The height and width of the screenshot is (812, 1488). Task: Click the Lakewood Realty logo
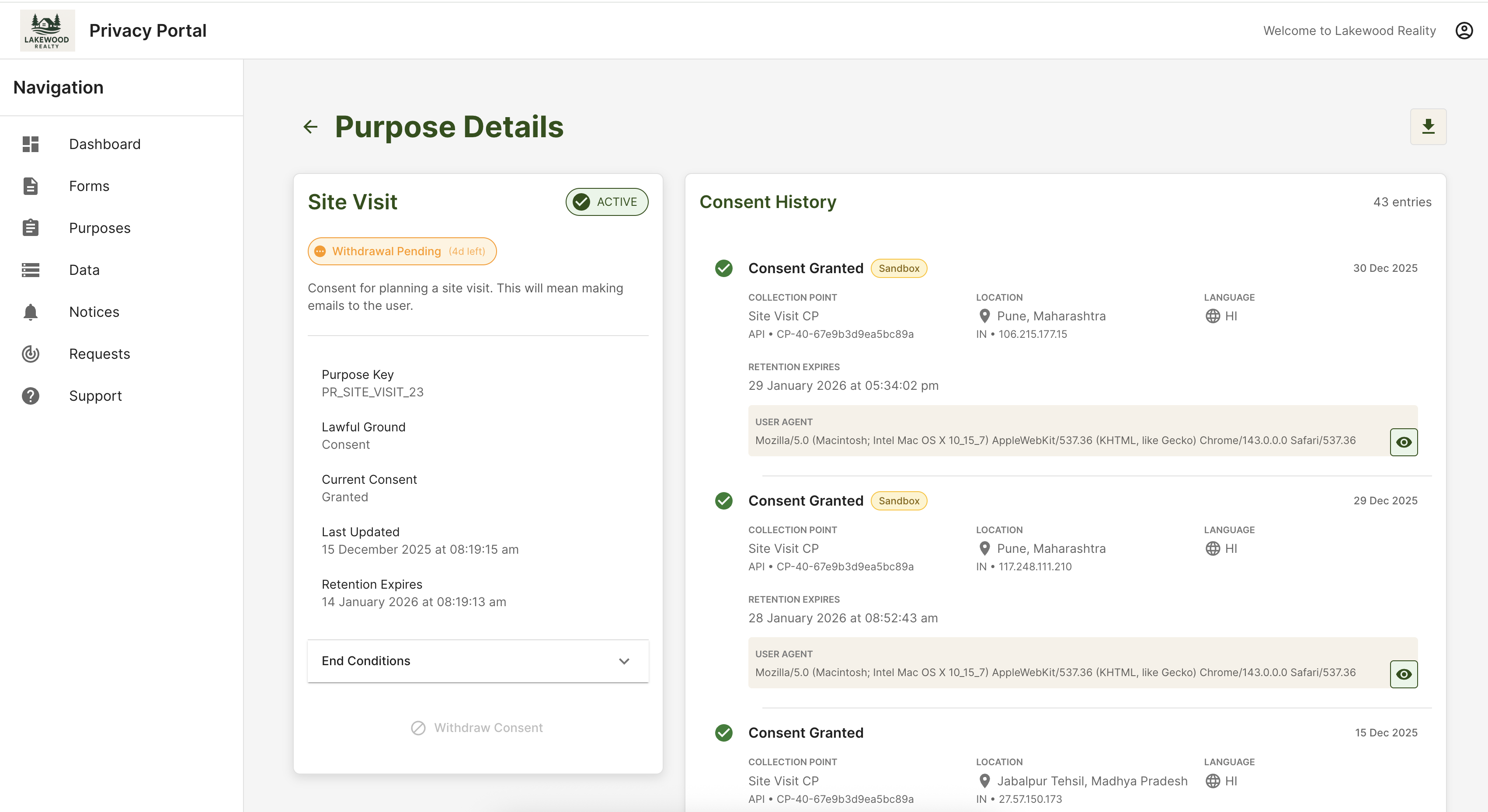point(47,30)
